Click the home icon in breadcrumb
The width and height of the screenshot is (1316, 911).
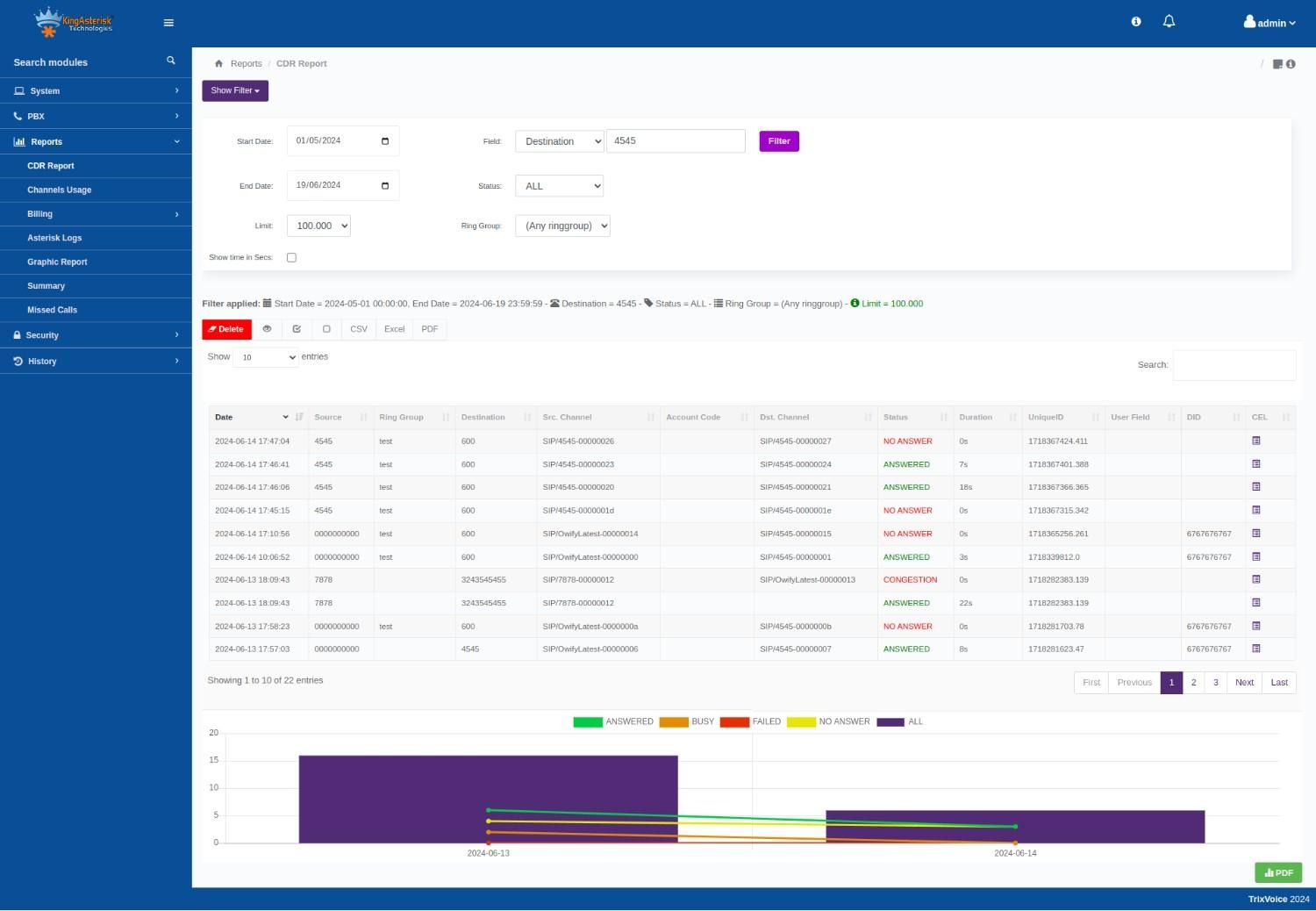(x=218, y=64)
